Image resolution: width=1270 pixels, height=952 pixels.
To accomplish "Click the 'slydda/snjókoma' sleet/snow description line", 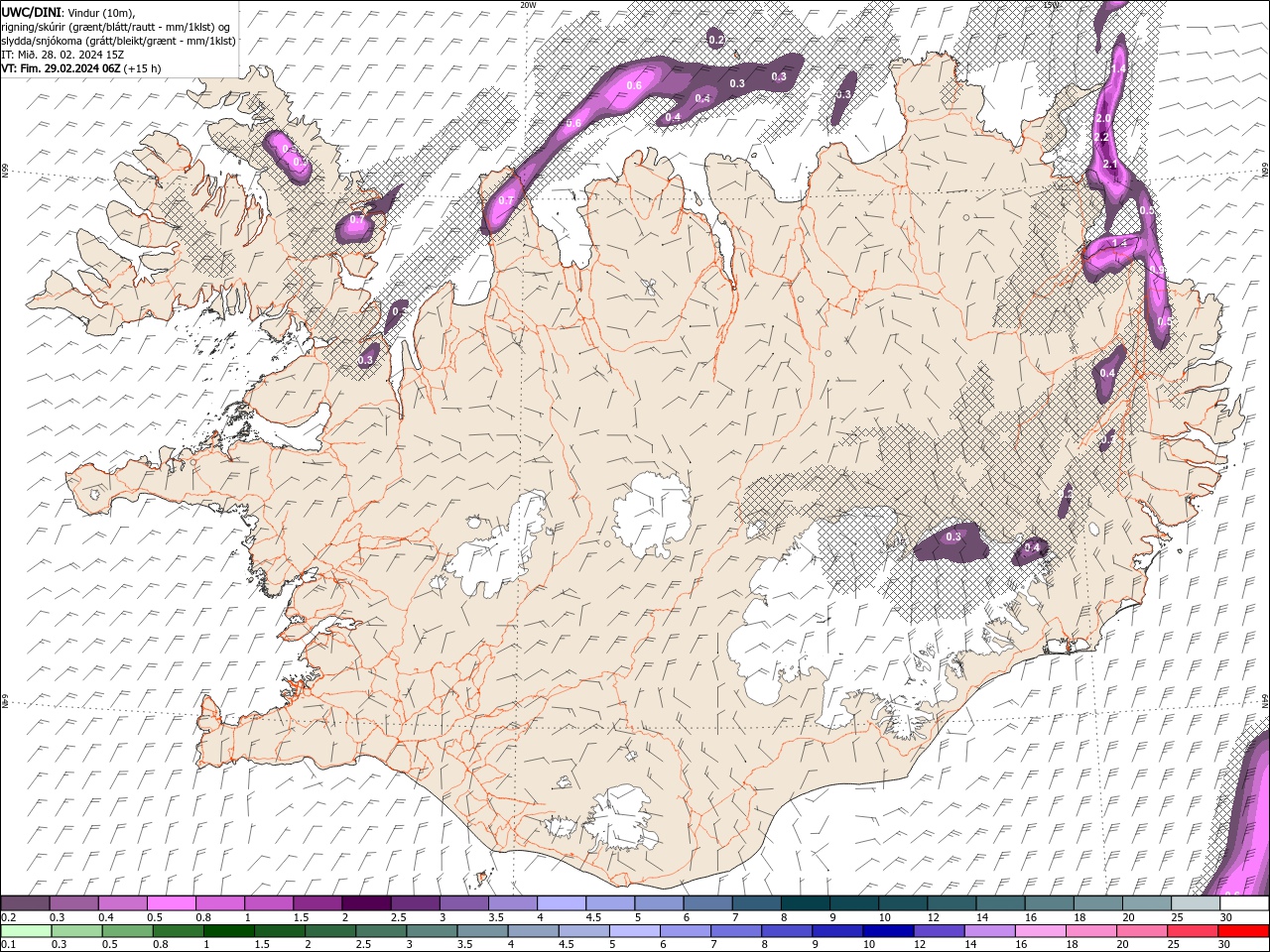I will point(118,41).
